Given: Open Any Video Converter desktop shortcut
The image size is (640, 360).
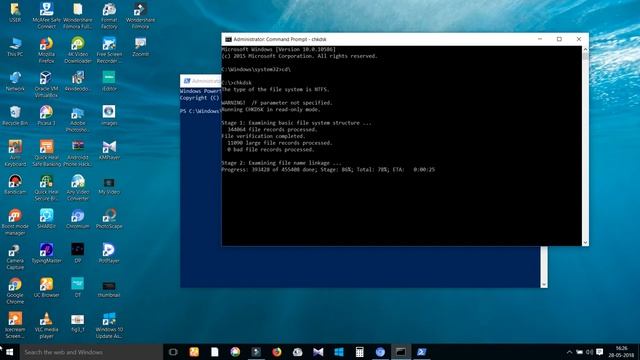Looking at the screenshot, I should (78, 187).
